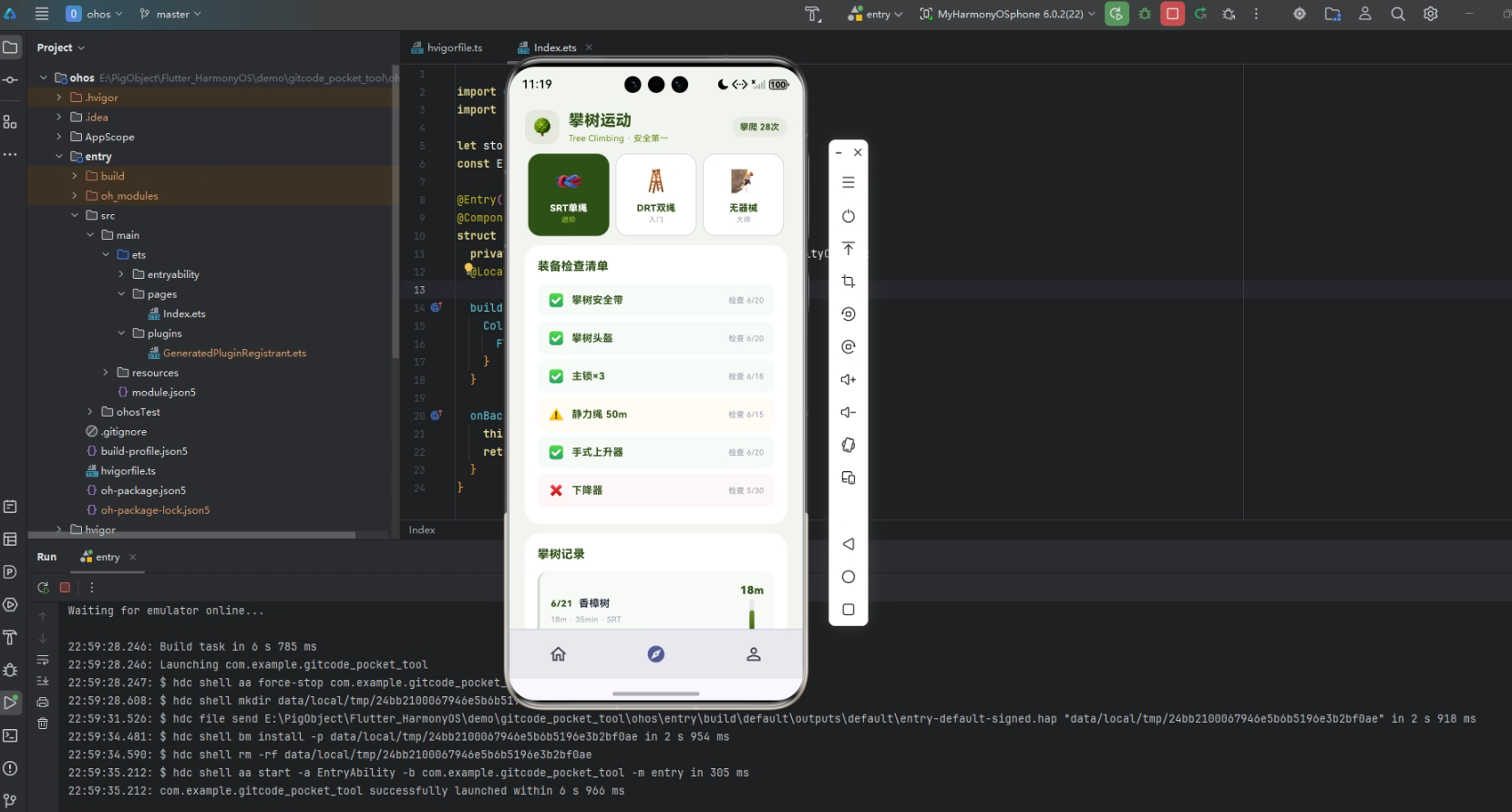Tap the home tab icon in app
This screenshot has width=1512, height=812.
tap(559, 654)
